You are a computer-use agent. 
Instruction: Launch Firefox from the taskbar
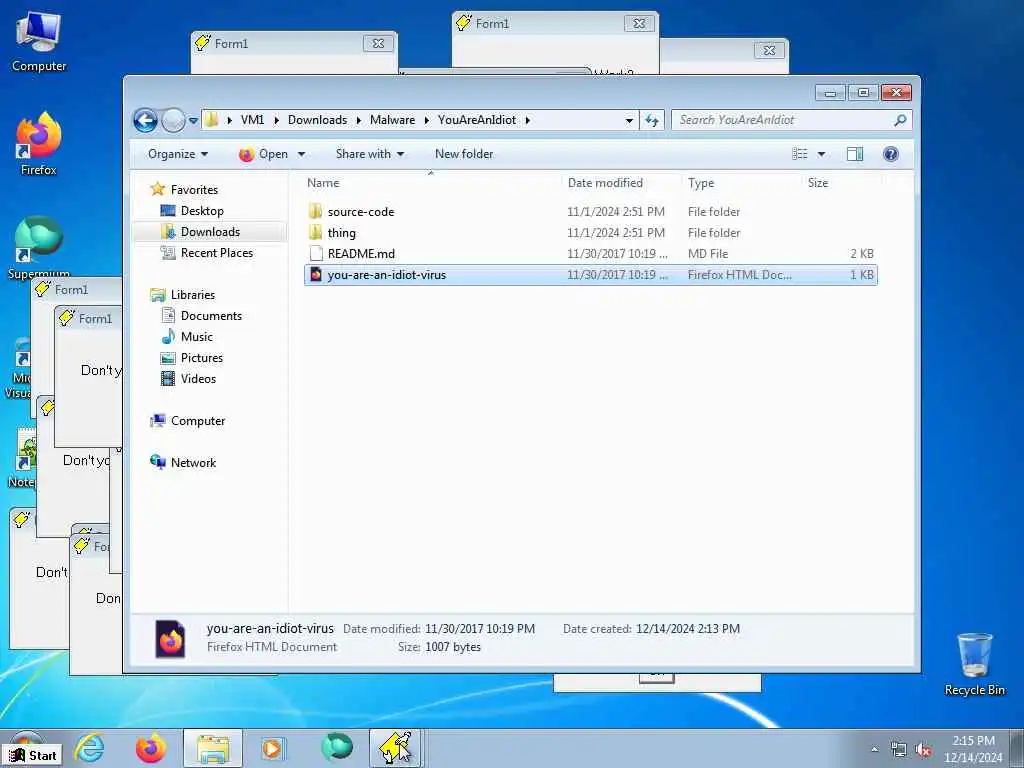pos(151,748)
